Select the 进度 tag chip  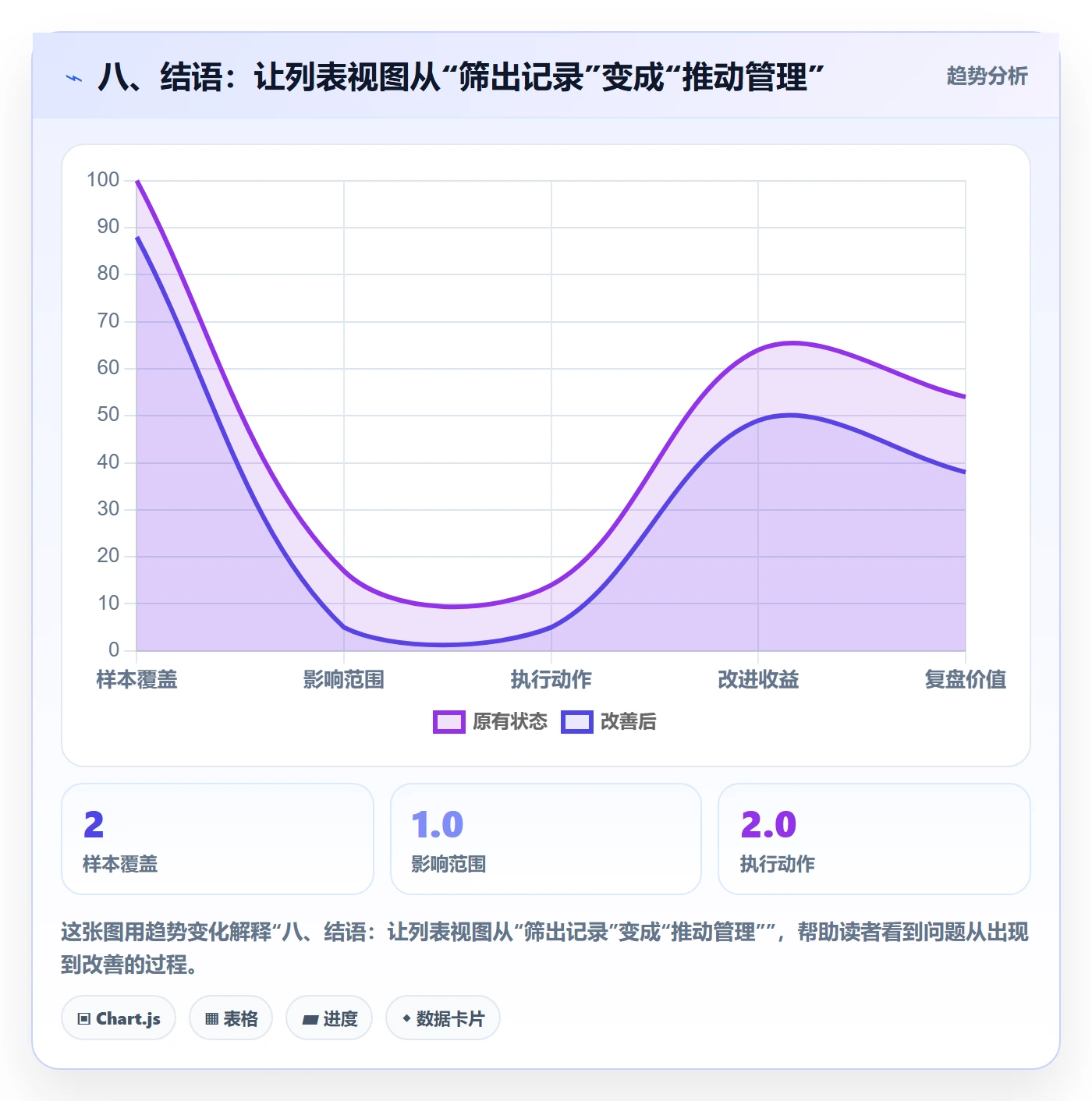pos(329,1018)
